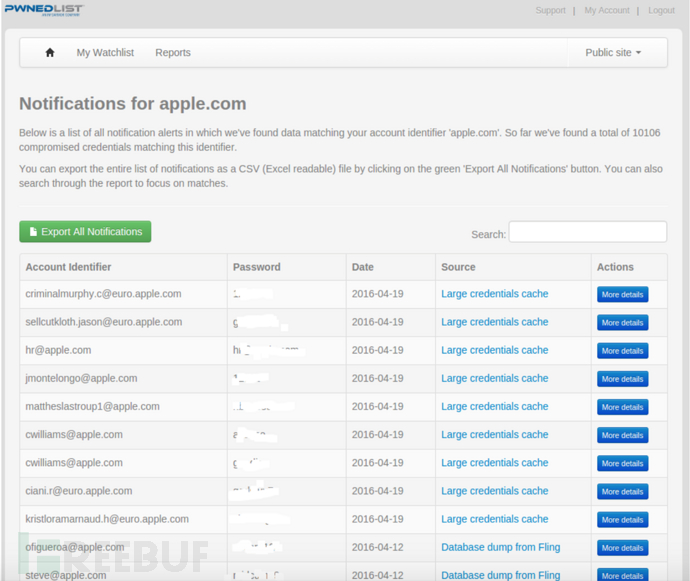This screenshot has width=690, height=581.
Task: Open More details for ciani.r@euro.apple.com
Action: [x=622, y=492]
